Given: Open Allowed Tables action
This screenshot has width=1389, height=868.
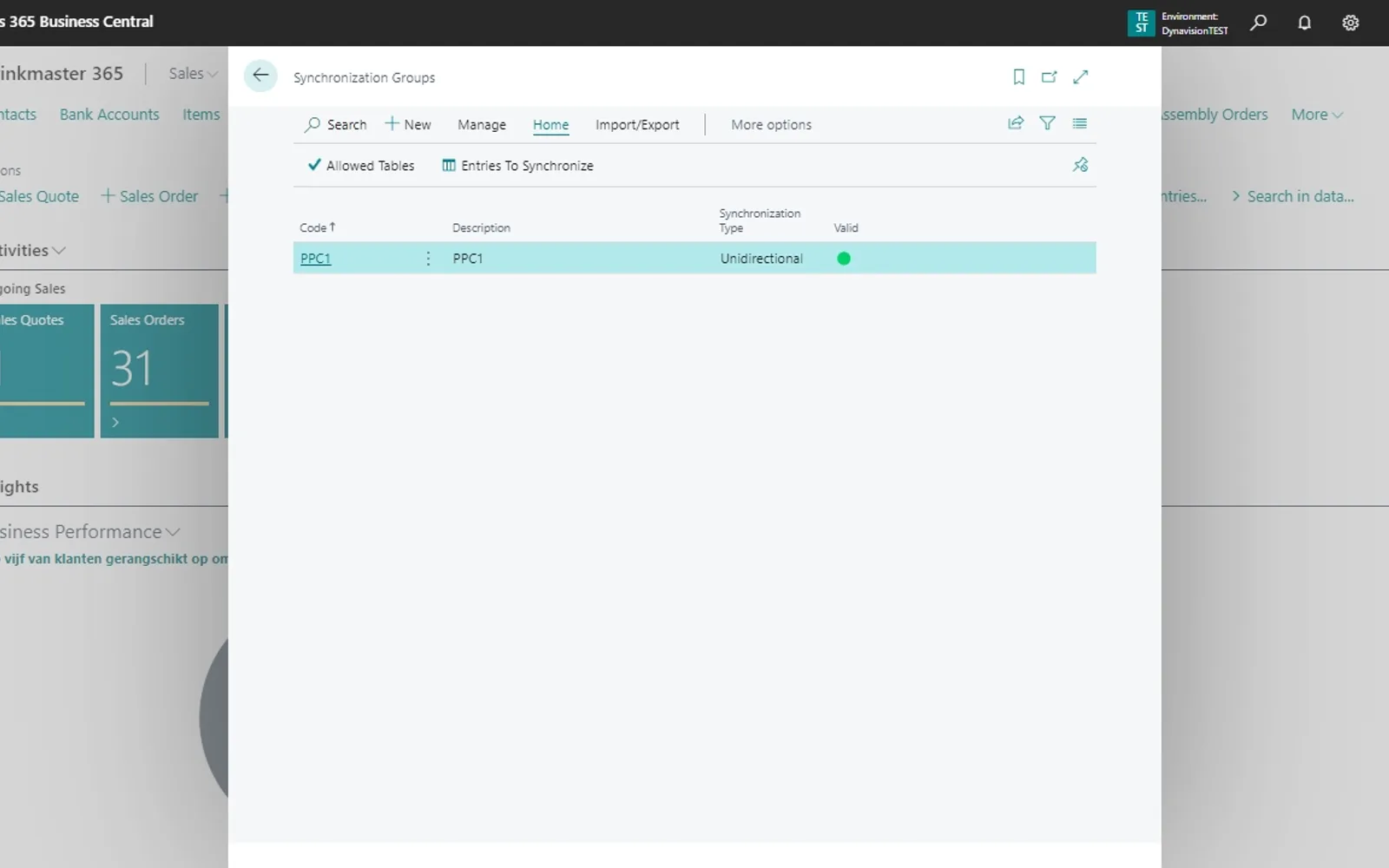Looking at the screenshot, I should (x=361, y=166).
